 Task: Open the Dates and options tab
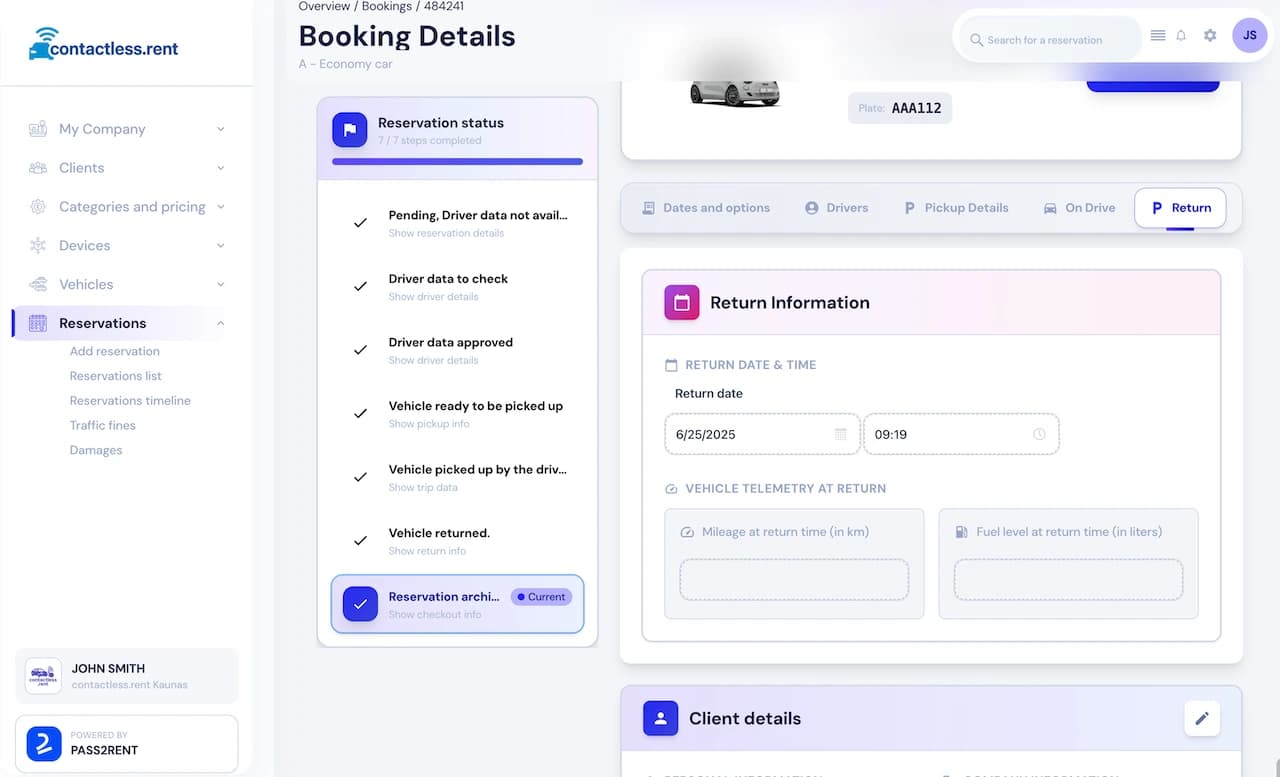[x=706, y=208]
